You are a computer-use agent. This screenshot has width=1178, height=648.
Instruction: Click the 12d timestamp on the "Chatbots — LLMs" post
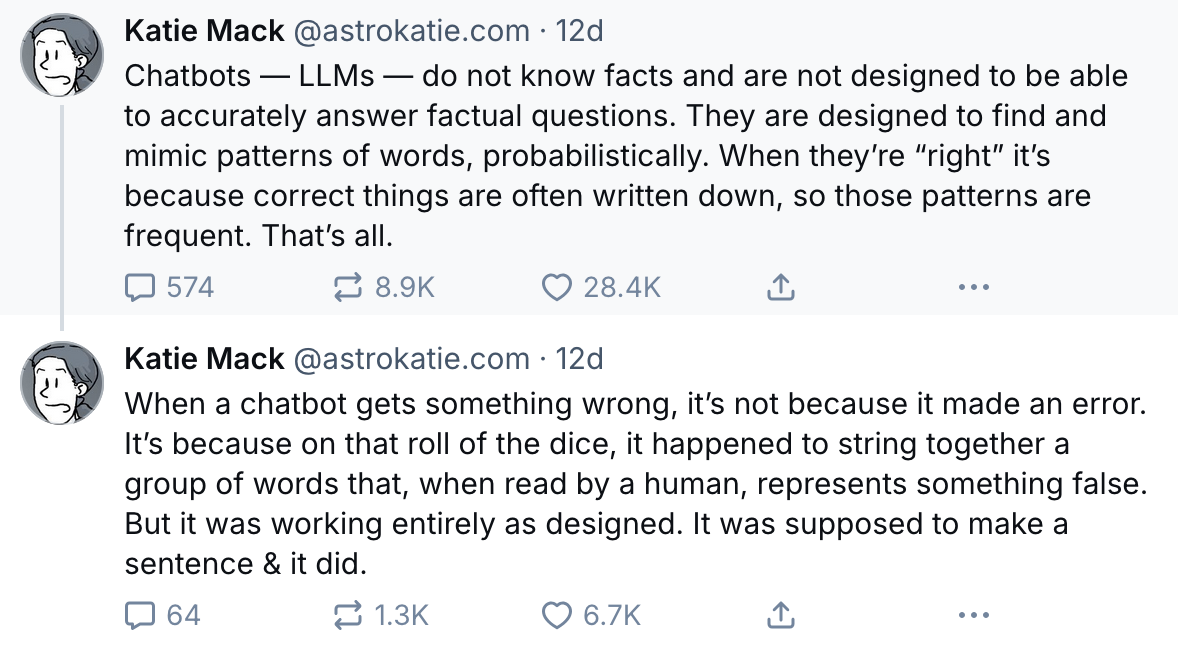pyautogui.click(x=580, y=31)
